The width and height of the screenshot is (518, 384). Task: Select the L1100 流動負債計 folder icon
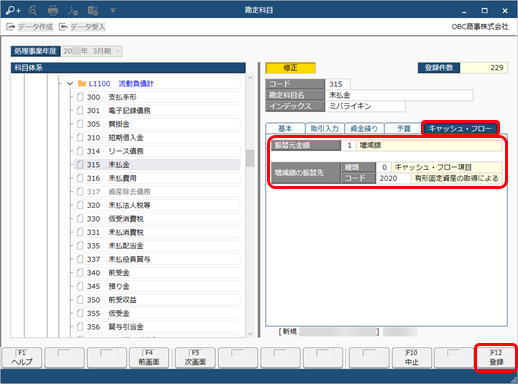pos(82,83)
